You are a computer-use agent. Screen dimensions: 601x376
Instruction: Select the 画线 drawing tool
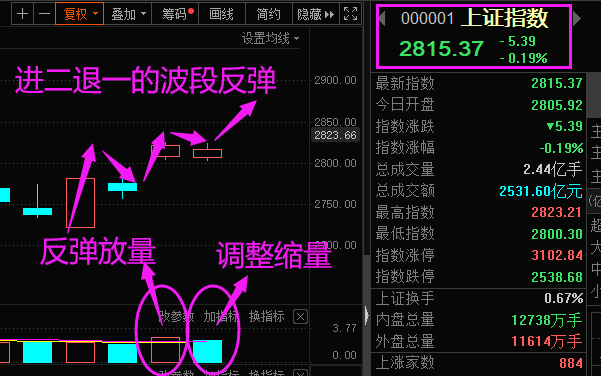click(x=222, y=14)
